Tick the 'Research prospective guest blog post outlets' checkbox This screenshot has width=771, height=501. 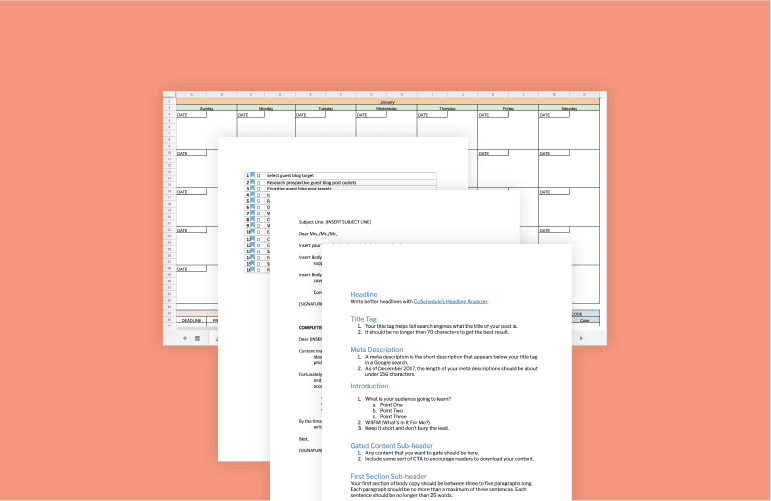click(259, 183)
